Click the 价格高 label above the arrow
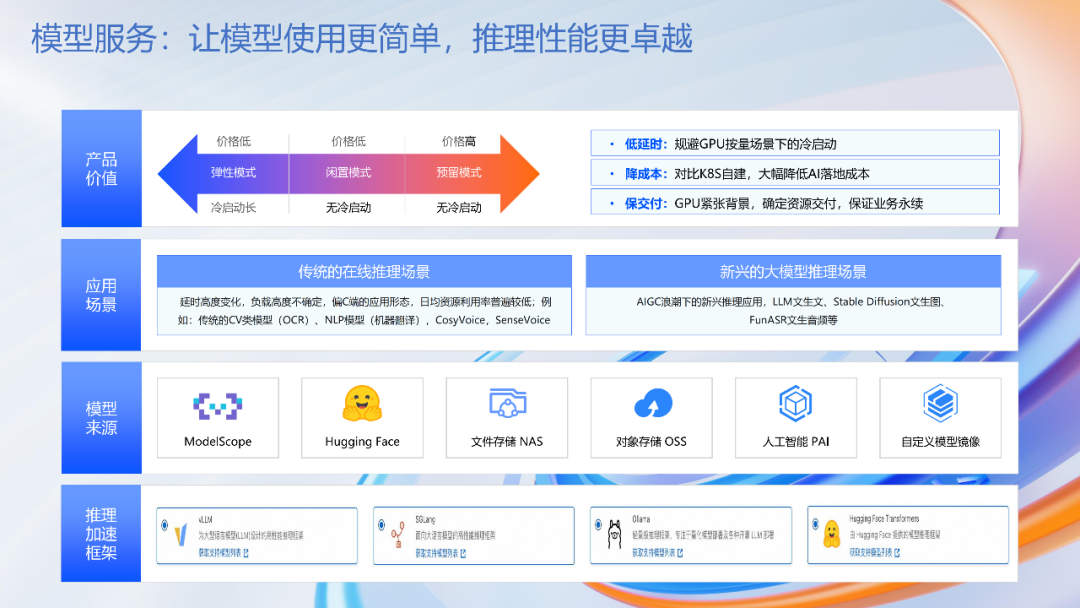Image resolution: width=1080 pixels, height=608 pixels. tap(459, 142)
